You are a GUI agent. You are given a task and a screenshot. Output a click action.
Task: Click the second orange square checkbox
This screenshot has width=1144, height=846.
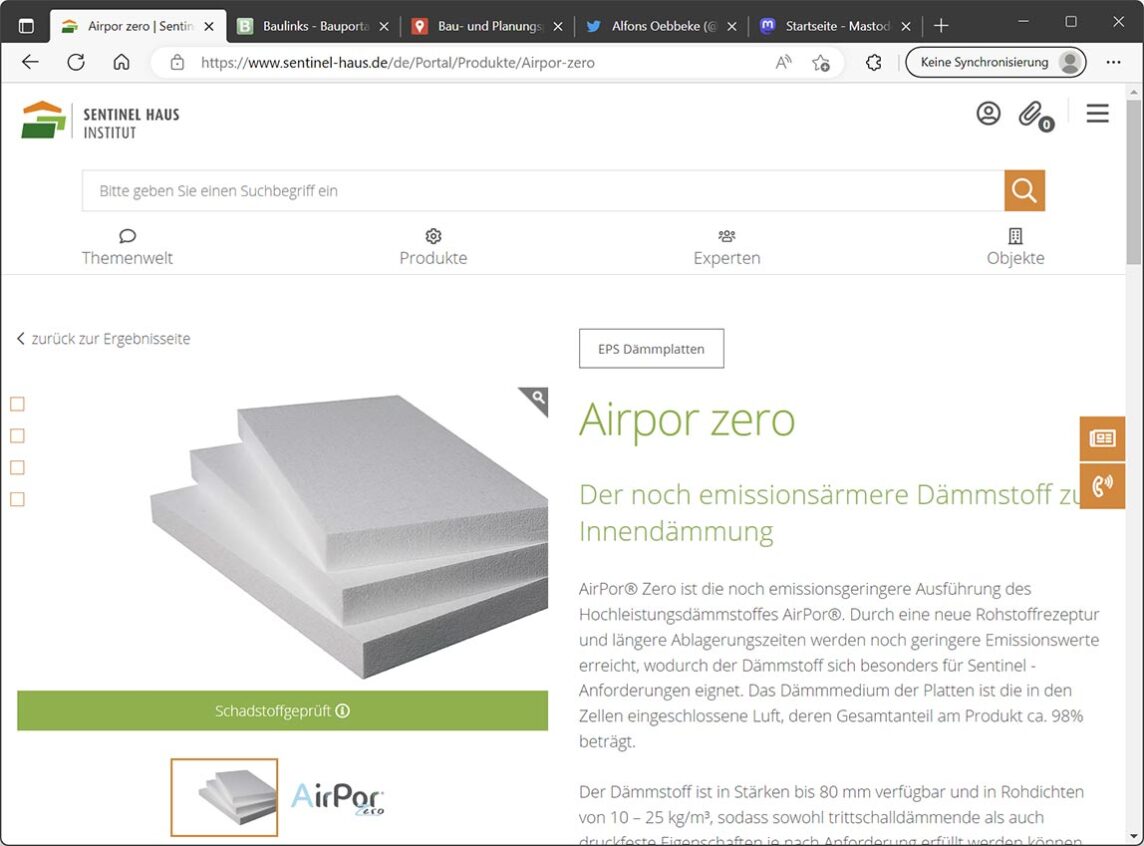18,435
